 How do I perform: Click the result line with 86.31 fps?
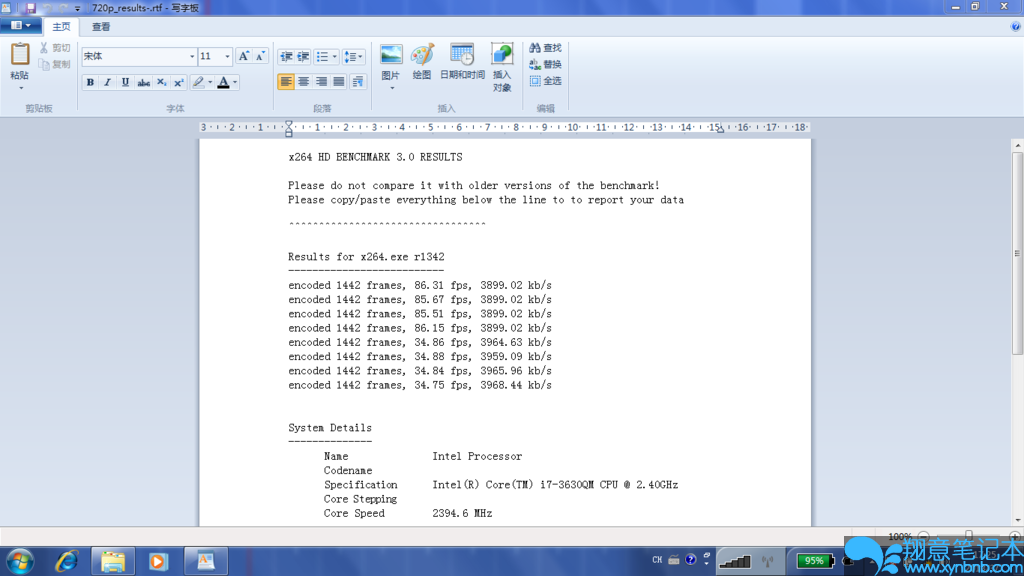[x=420, y=285]
